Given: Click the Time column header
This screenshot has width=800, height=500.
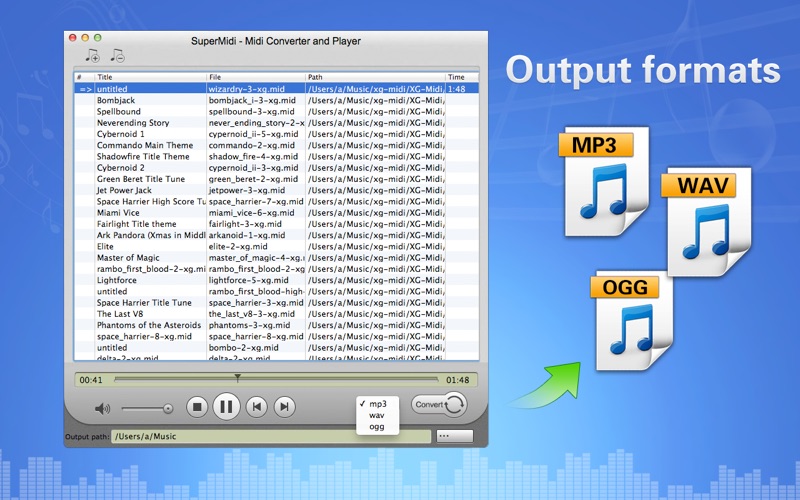Looking at the screenshot, I should tap(457, 77).
